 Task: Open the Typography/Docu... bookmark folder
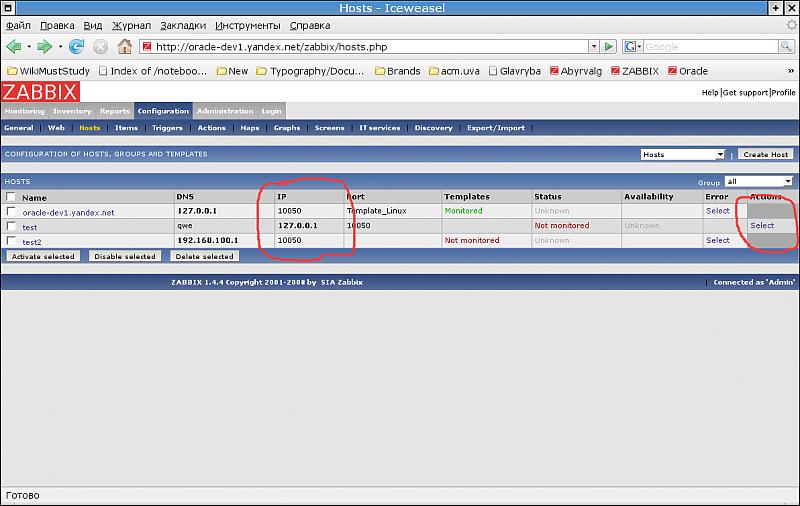tap(311, 71)
